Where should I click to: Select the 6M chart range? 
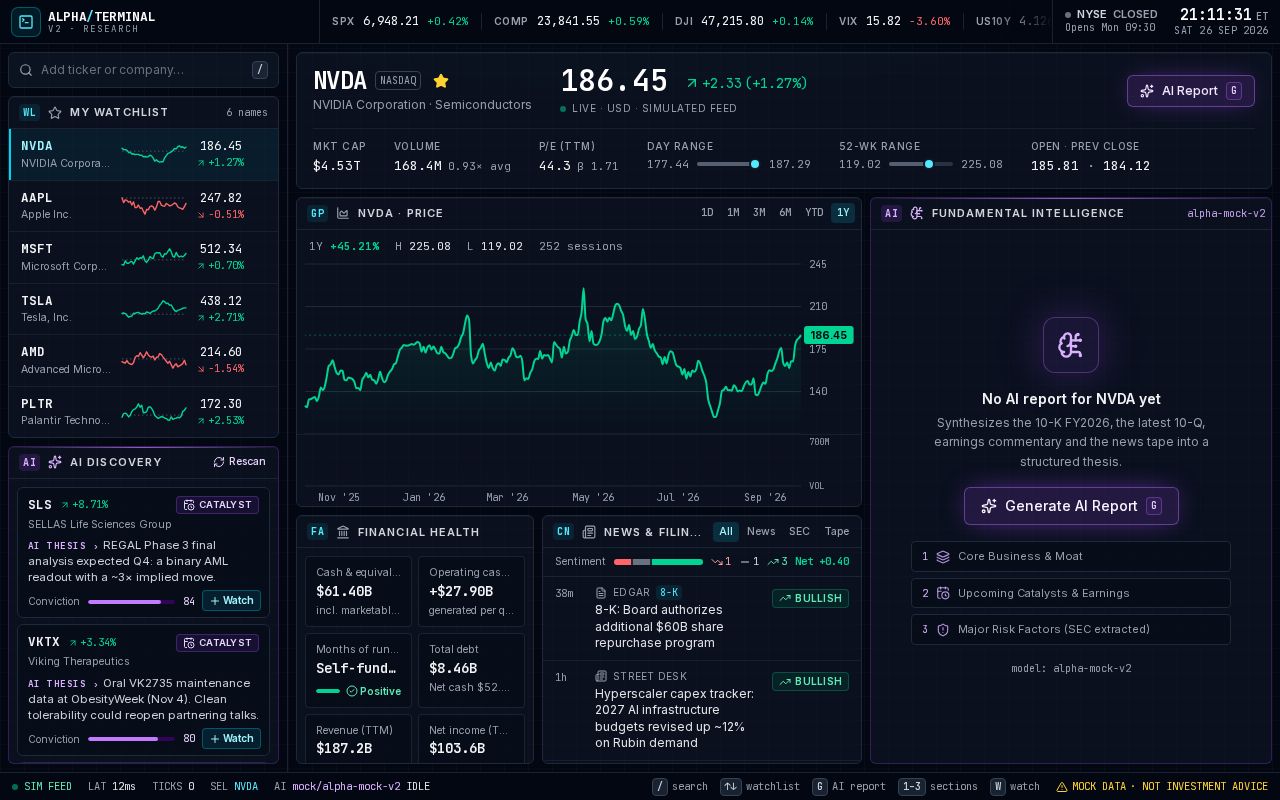coord(785,213)
